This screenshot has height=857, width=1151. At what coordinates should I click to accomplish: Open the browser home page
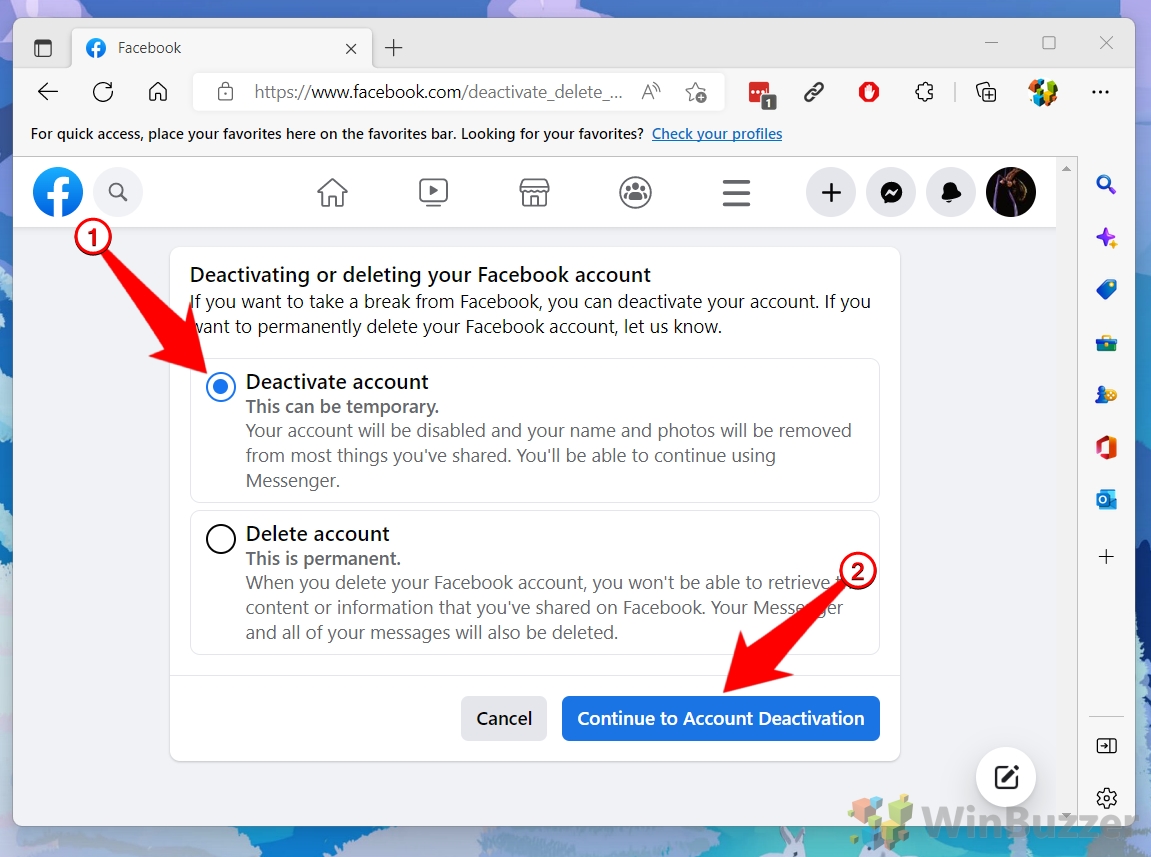pos(158,92)
